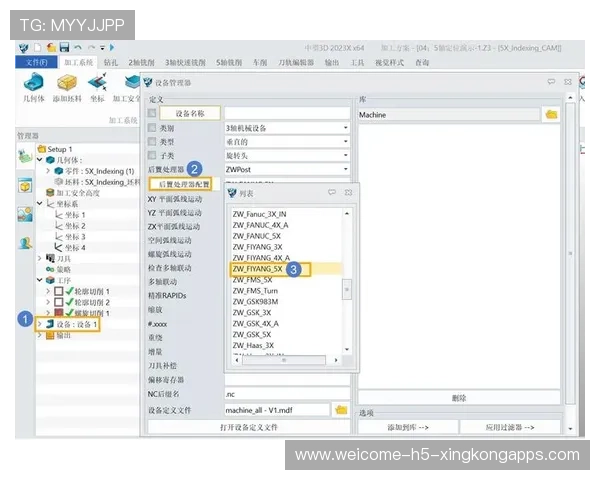Click the undo arrow in quick access toolbar
Image resolution: width=600 pixels, height=480 pixels.
[x=79, y=47]
